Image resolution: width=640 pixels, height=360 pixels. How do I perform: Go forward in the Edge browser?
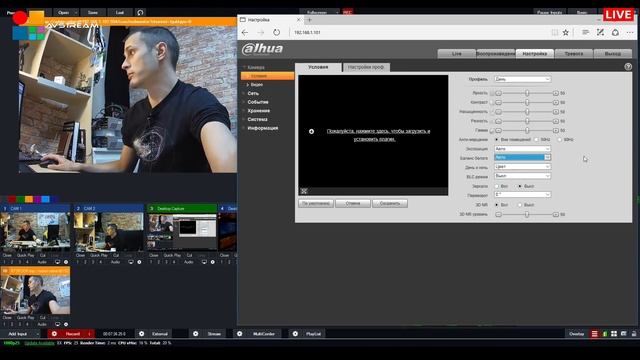pyautogui.click(x=261, y=32)
